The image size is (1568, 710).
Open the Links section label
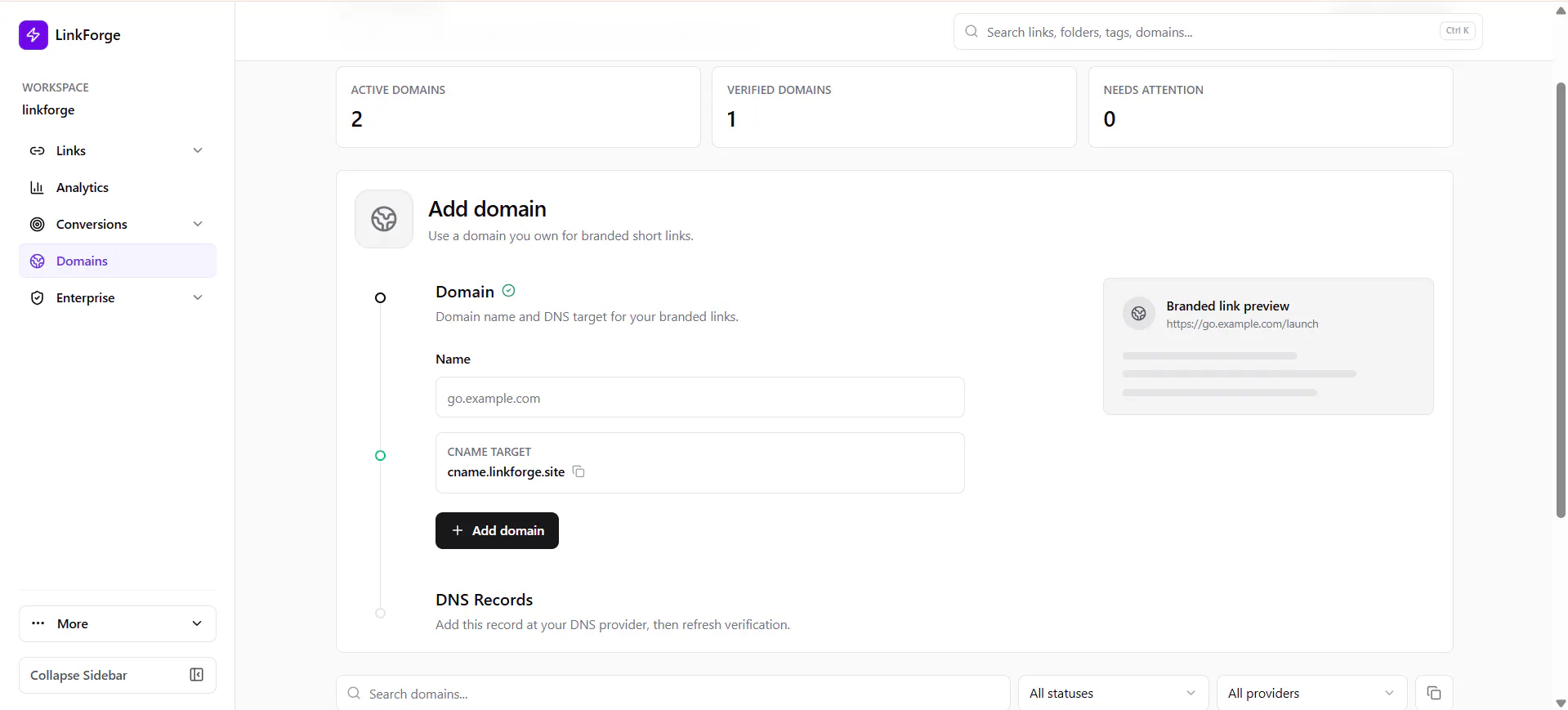pyautogui.click(x=71, y=151)
